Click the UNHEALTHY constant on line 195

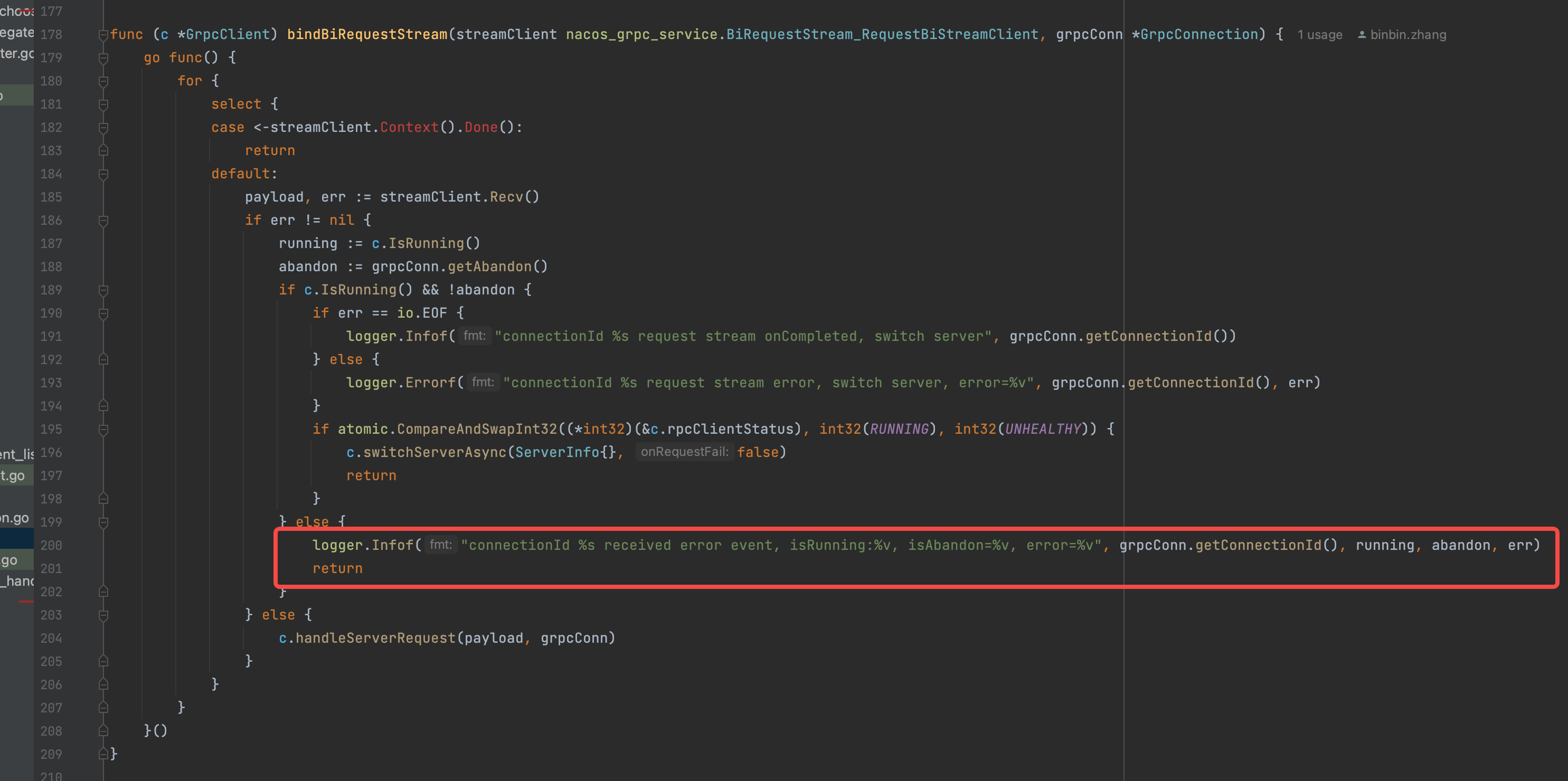[x=1043, y=429]
